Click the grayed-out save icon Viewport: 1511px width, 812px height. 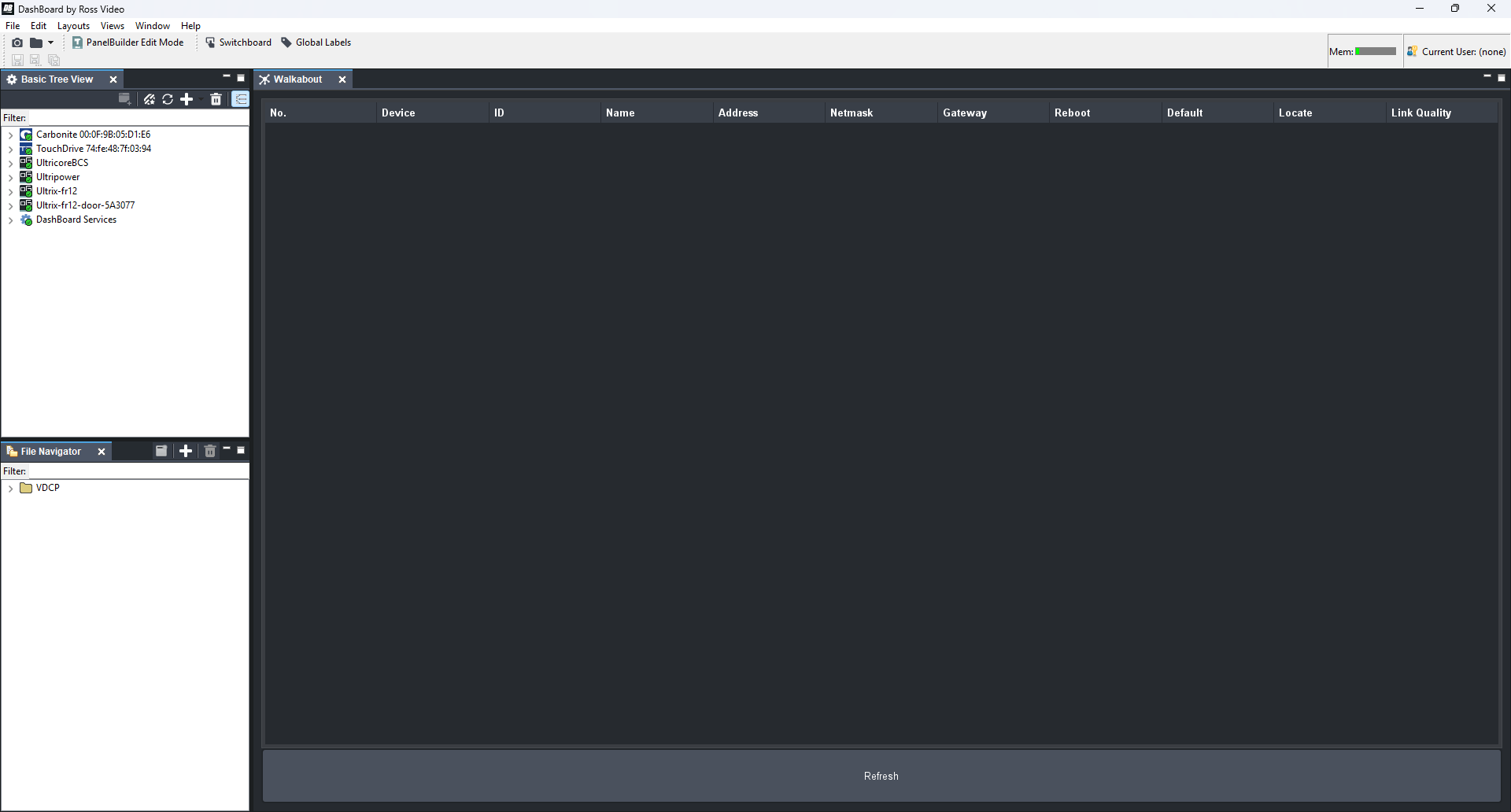click(x=17, y=60)
